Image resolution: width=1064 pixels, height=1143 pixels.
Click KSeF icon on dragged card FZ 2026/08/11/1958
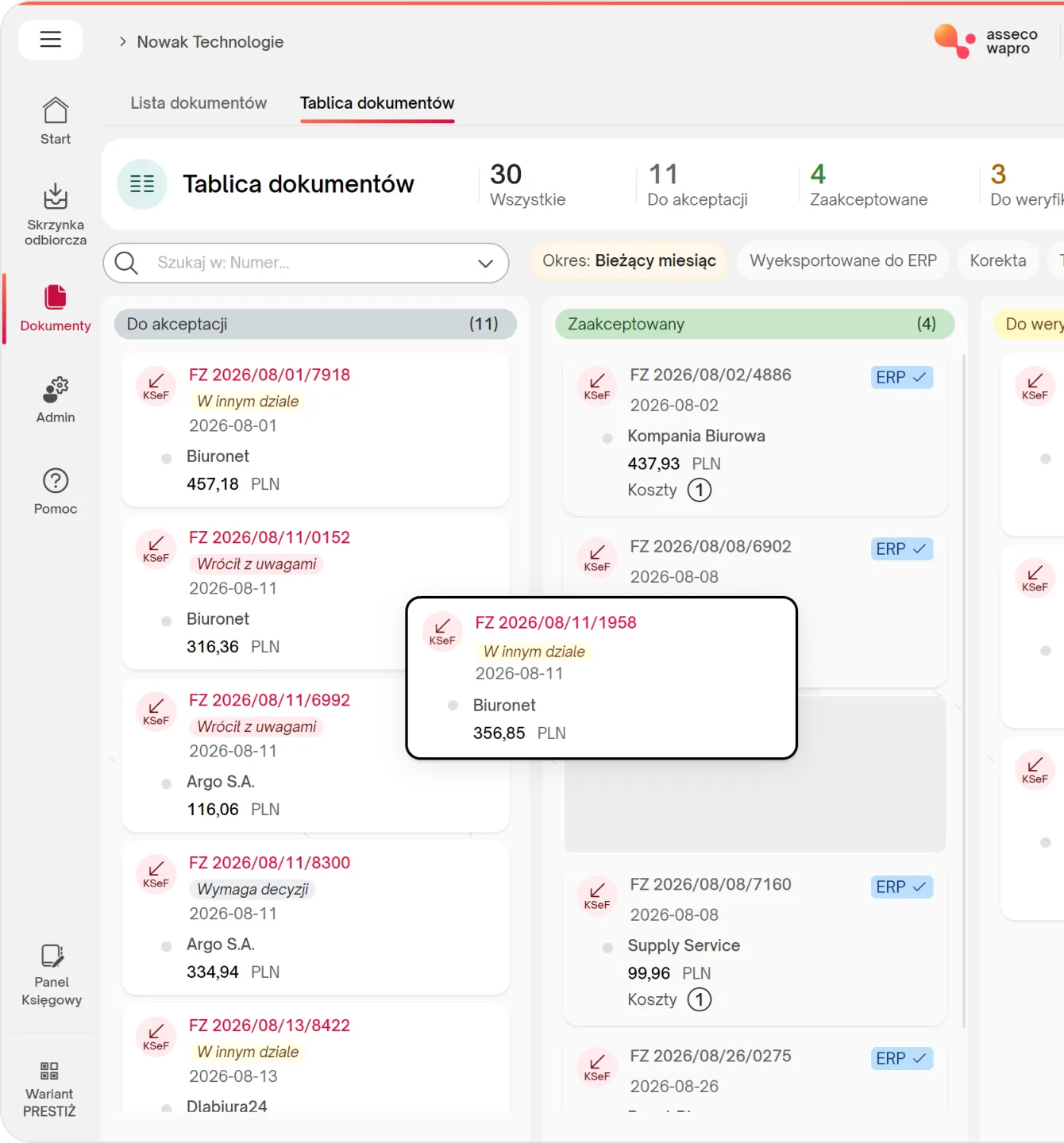[x=442, y=631]
